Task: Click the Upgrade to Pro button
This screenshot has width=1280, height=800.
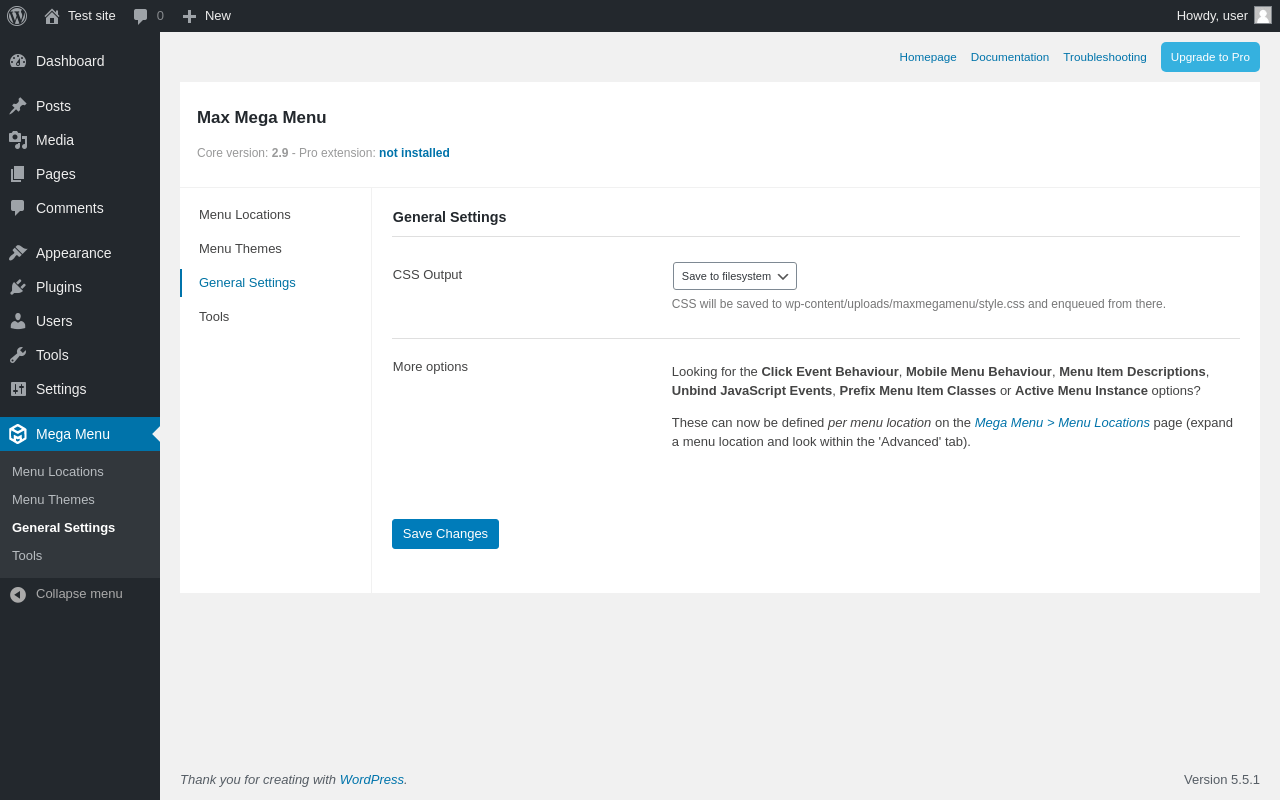Action: [x=1210, y=57]
